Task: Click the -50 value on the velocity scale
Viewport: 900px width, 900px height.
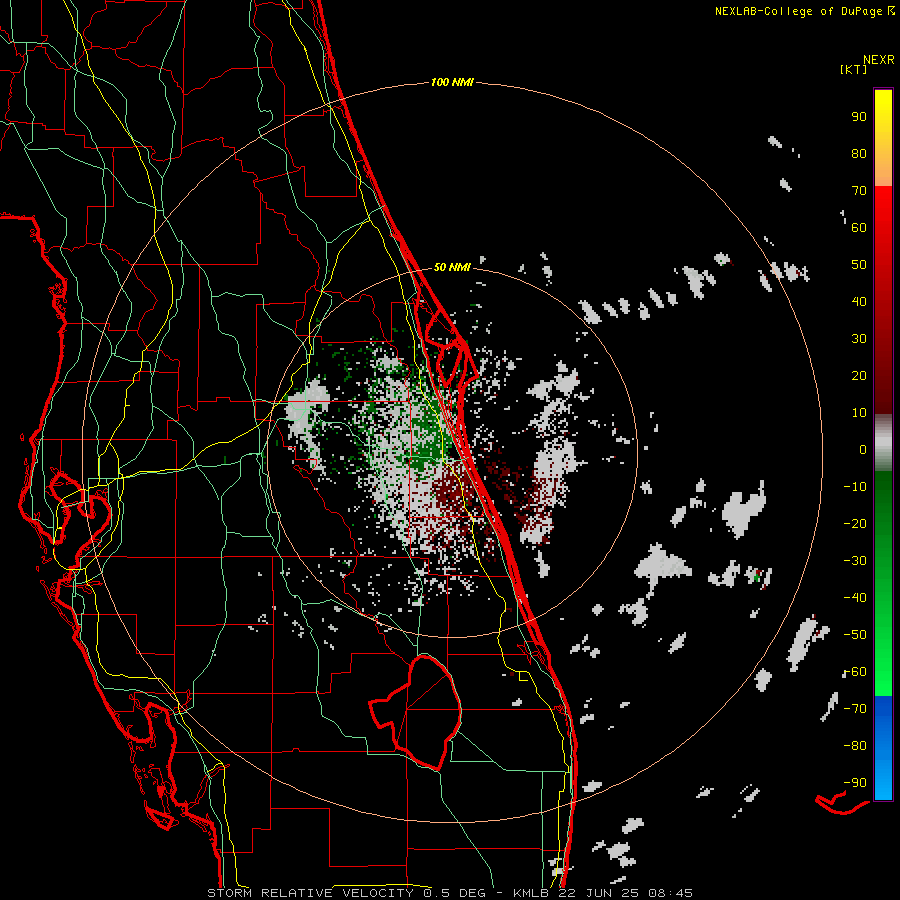Action: 855,635
